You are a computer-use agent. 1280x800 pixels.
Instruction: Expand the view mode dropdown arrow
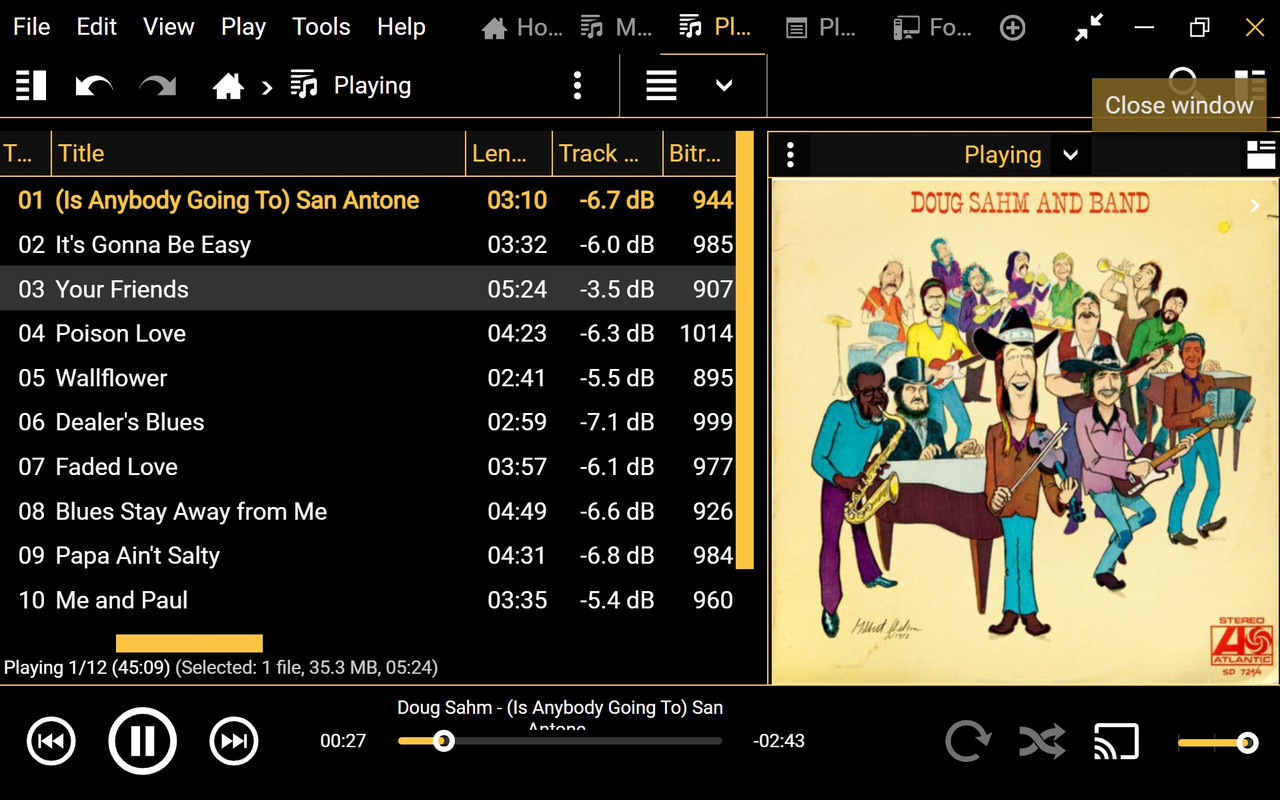click(724, 86)
